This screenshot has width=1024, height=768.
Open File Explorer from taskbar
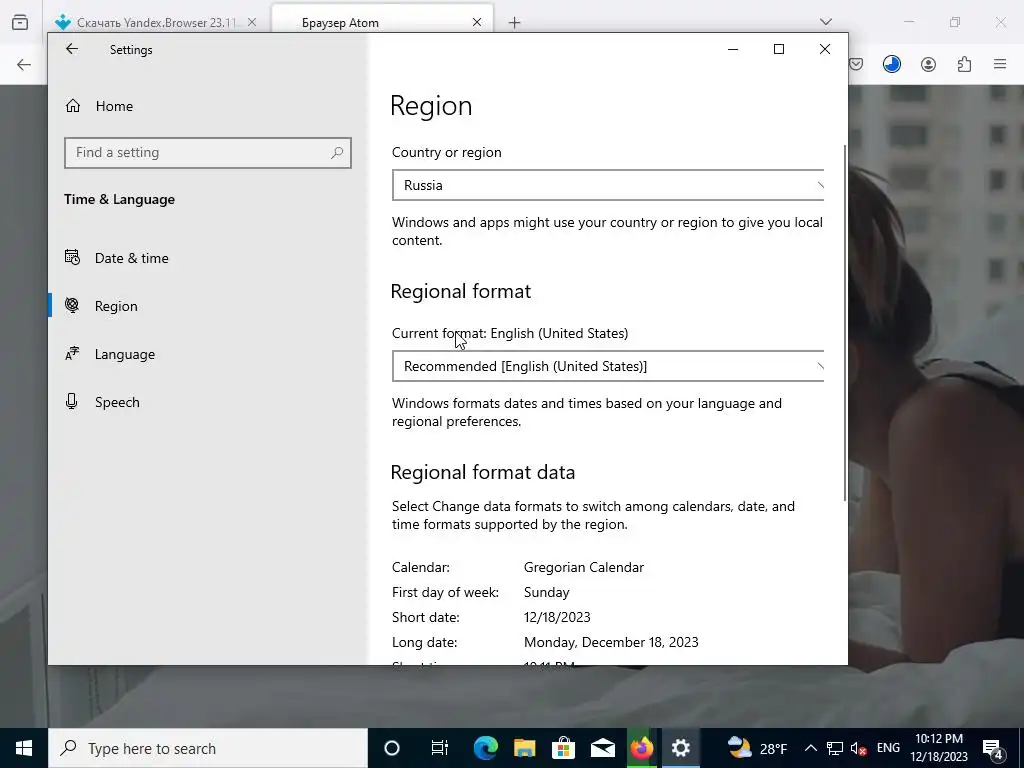point(524,748)
